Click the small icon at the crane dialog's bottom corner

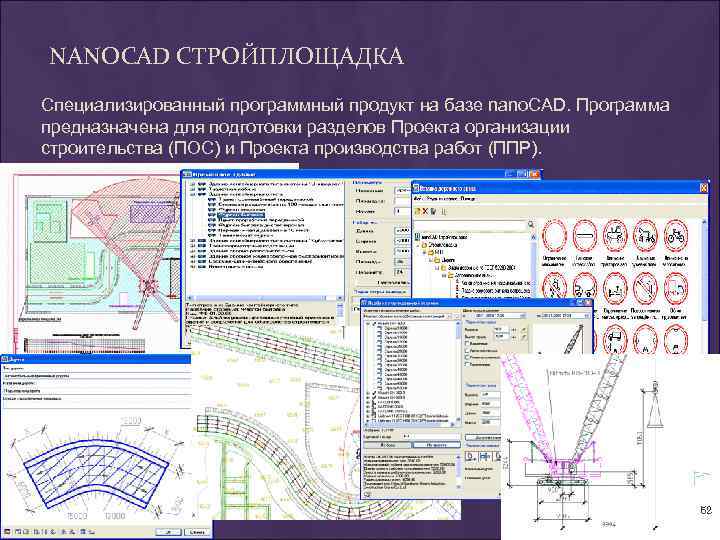367,495
